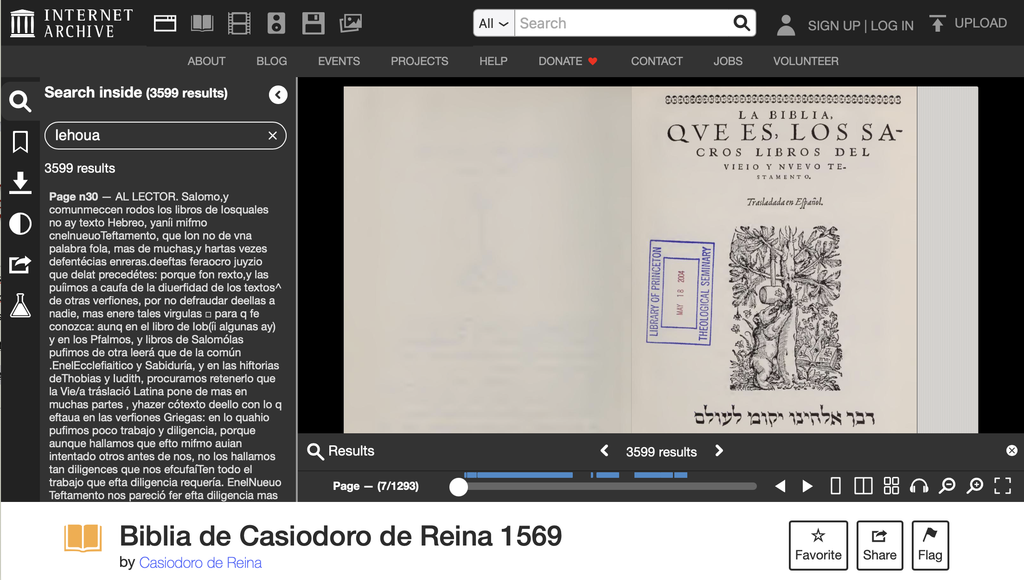
Task: Open the BLOG menu item
Action: coord(272,61)
